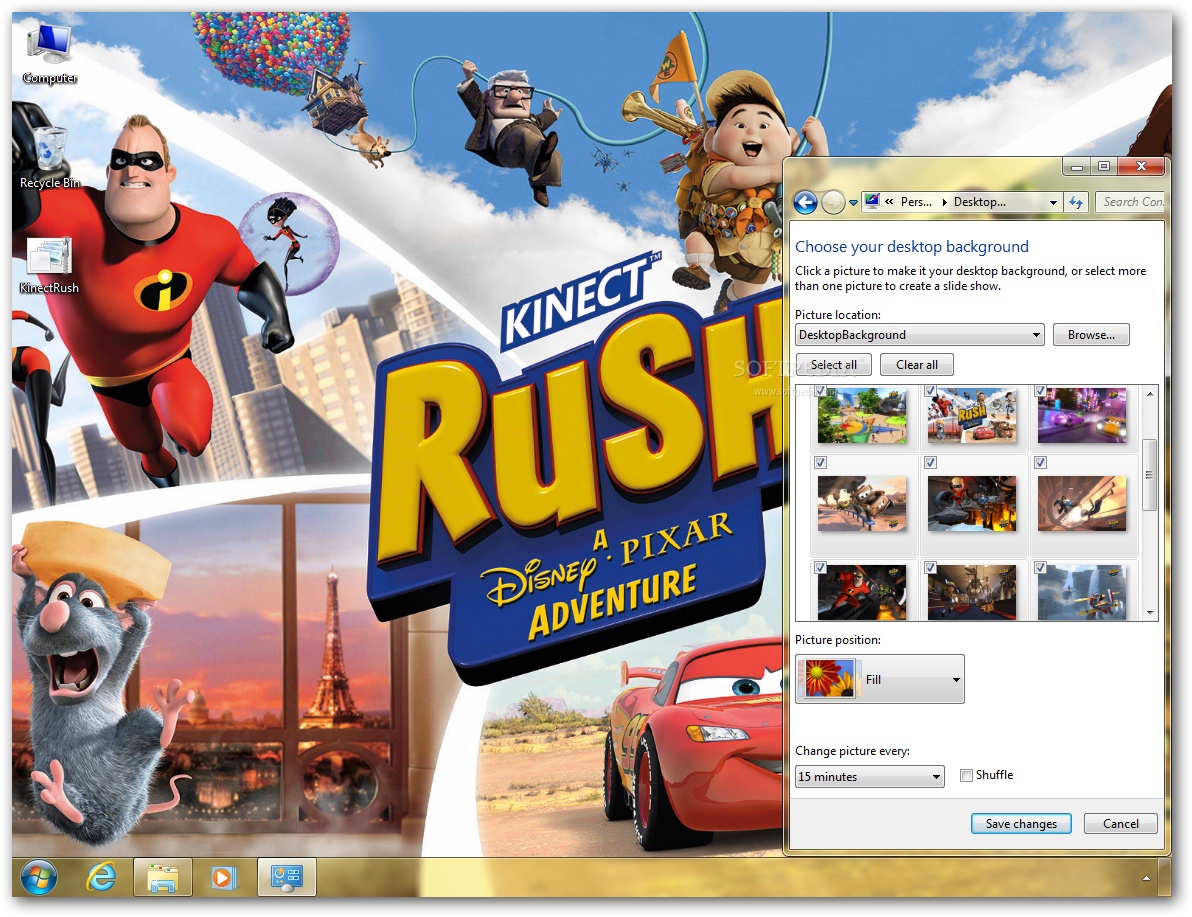Select the Incredibles lava wallpaper thumbnail
1192x917 pixels.
point(972,503)
